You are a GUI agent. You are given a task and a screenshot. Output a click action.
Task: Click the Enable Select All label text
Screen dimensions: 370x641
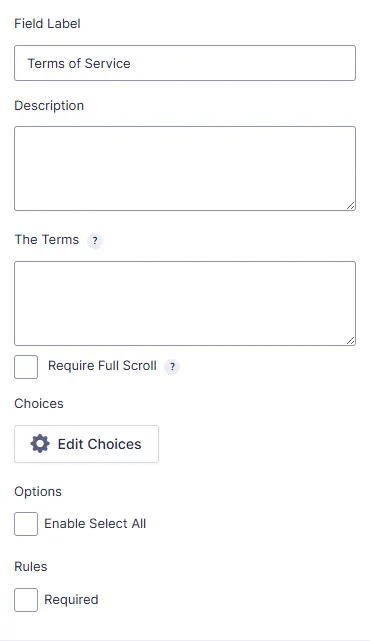[x=95, y=523]
